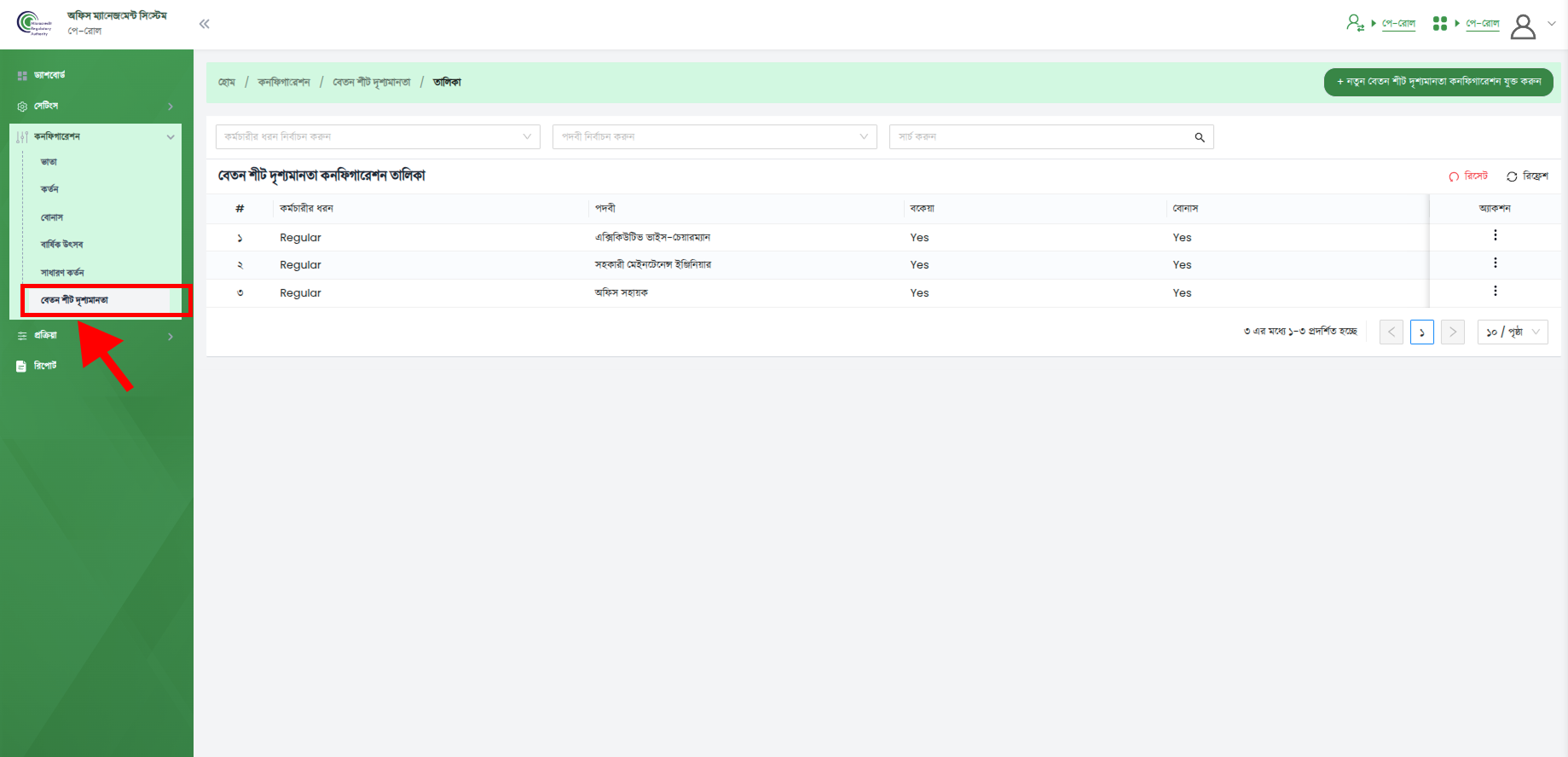
Task: Click the add new visibility configuration button
Action: pos(1438,82)
